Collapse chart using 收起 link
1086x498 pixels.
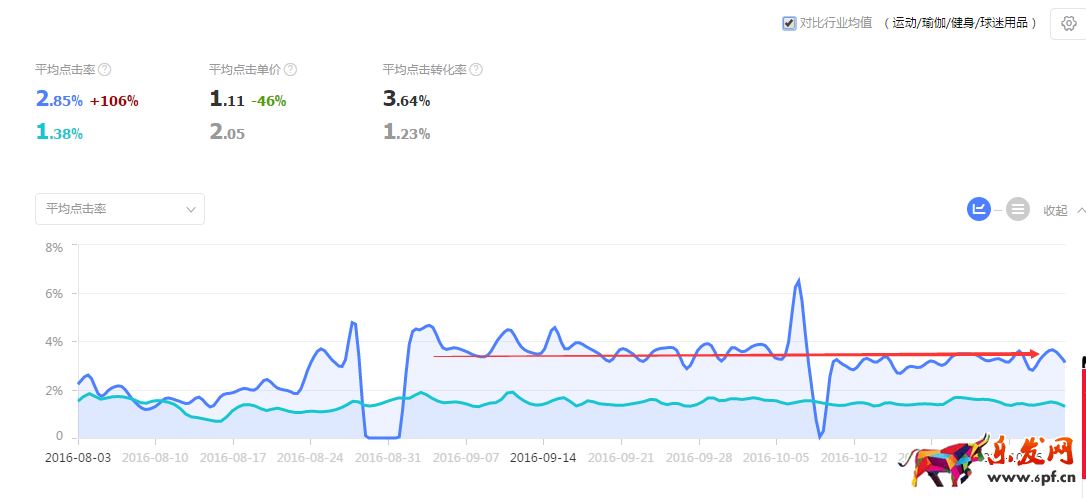pos(1055,210)
